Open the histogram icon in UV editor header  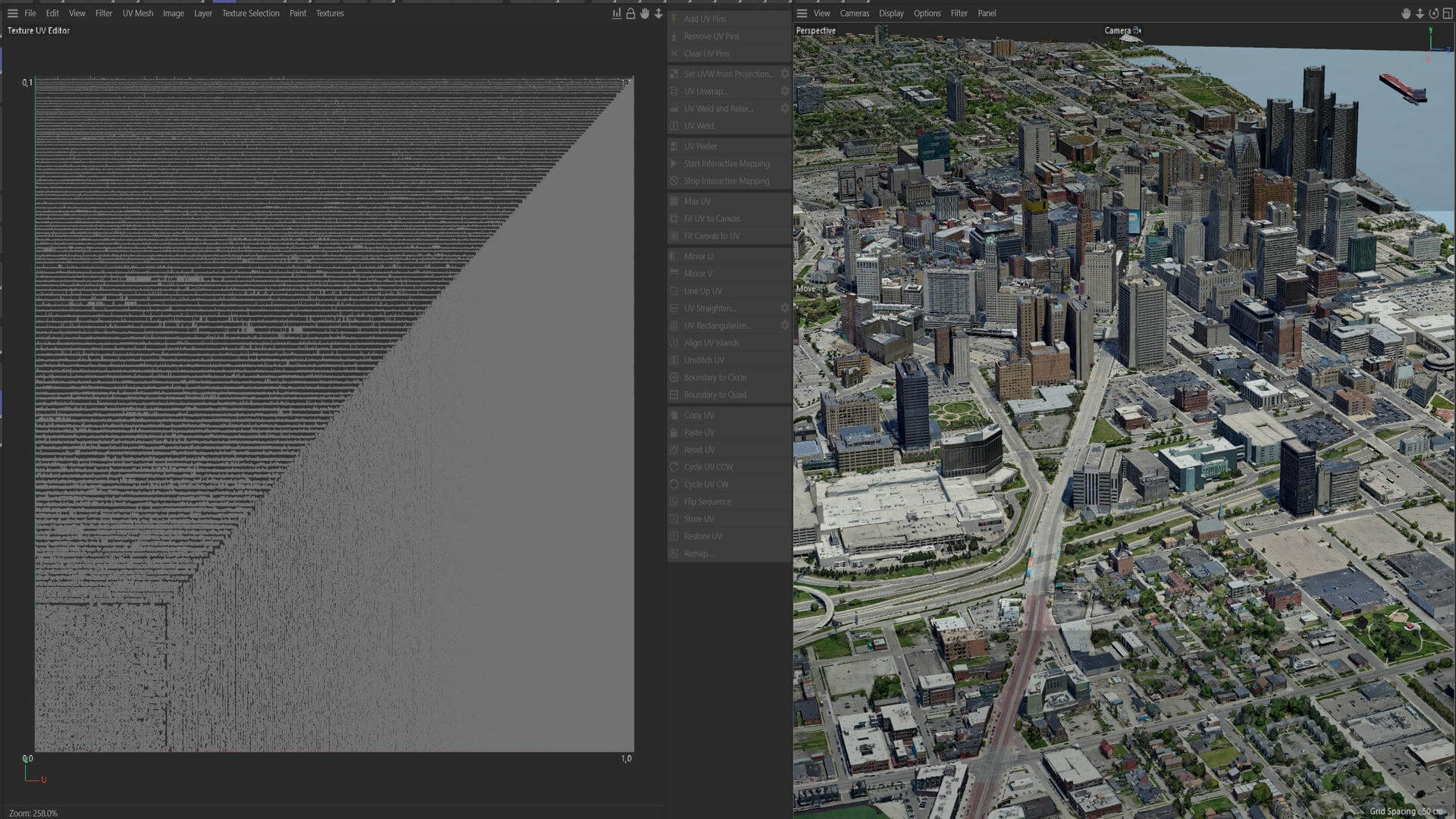(617, 14)
